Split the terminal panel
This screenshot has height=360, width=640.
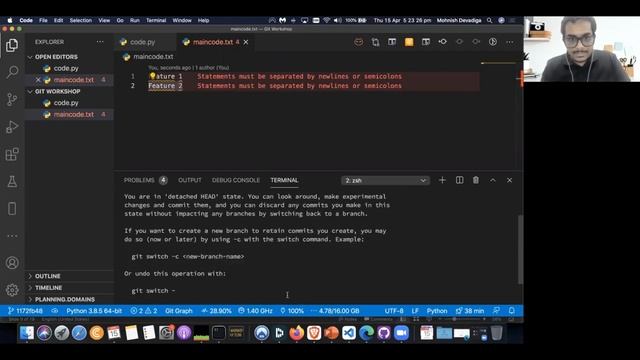click(x=459, y=180)
